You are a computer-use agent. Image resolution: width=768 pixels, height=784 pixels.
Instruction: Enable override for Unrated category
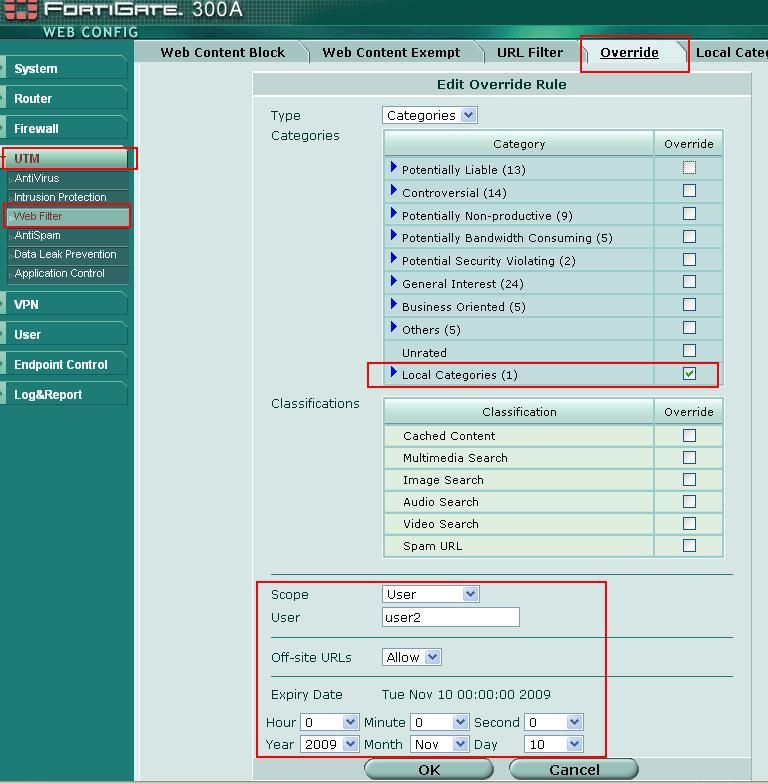click(689, 351)
